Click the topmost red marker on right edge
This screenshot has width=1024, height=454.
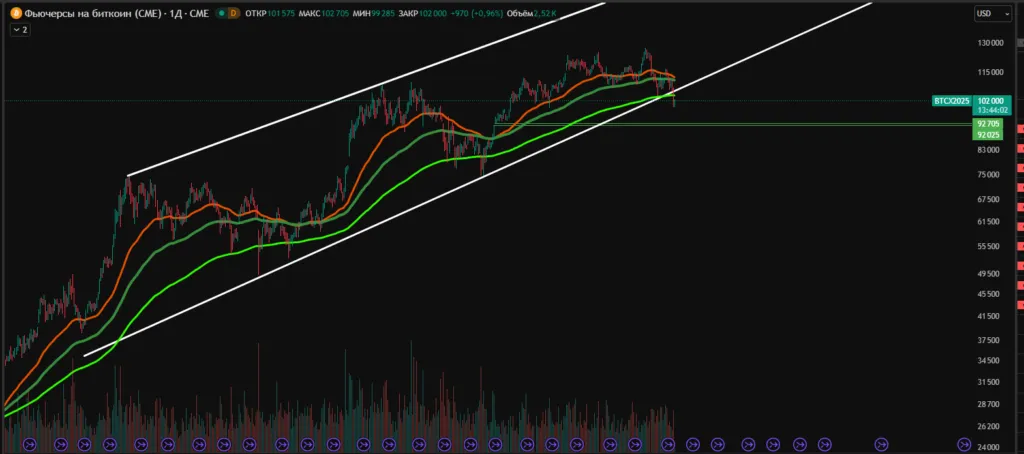[x=1020, y=128]
